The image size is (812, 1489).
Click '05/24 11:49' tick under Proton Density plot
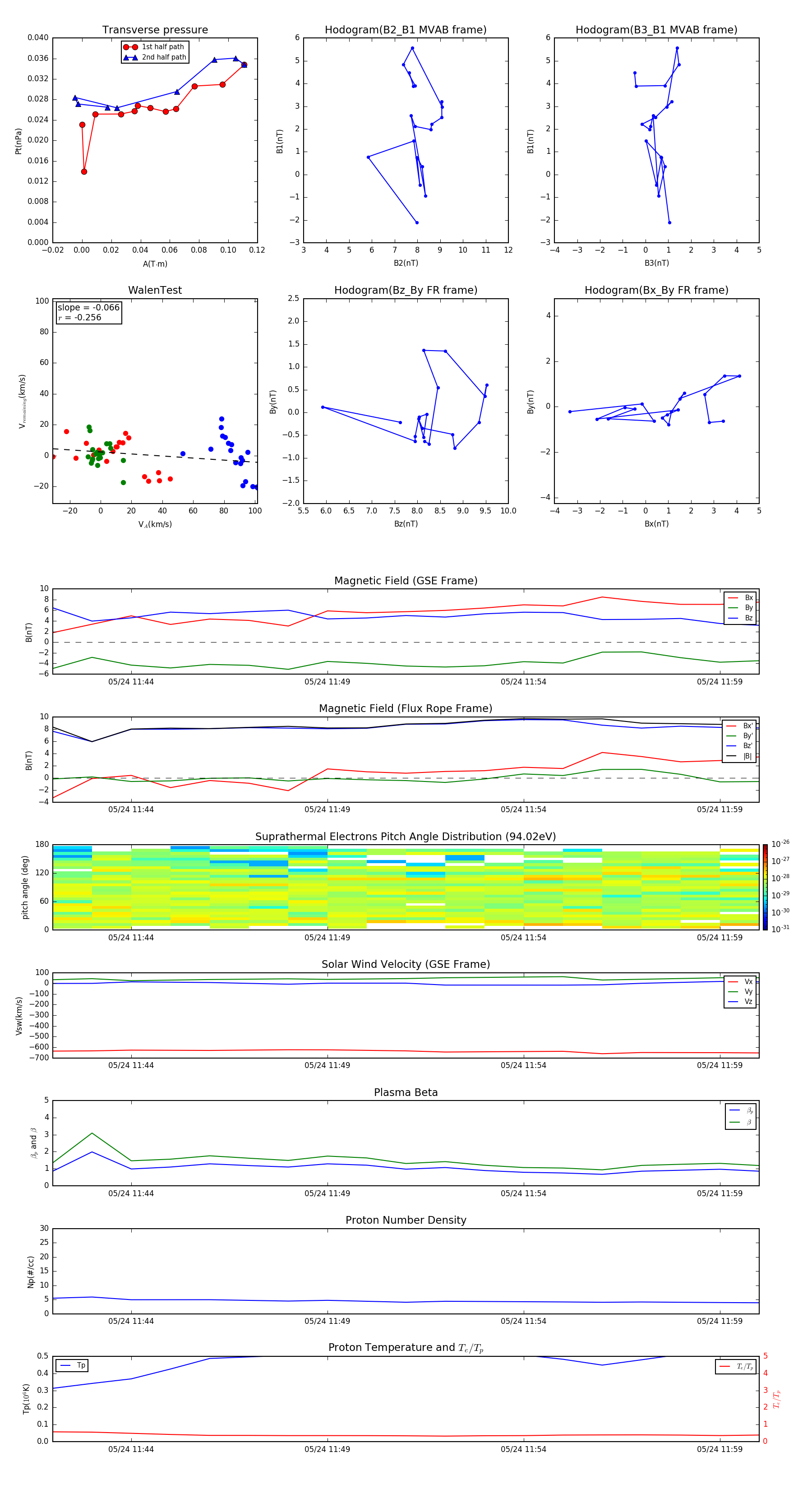(327, 1321)
